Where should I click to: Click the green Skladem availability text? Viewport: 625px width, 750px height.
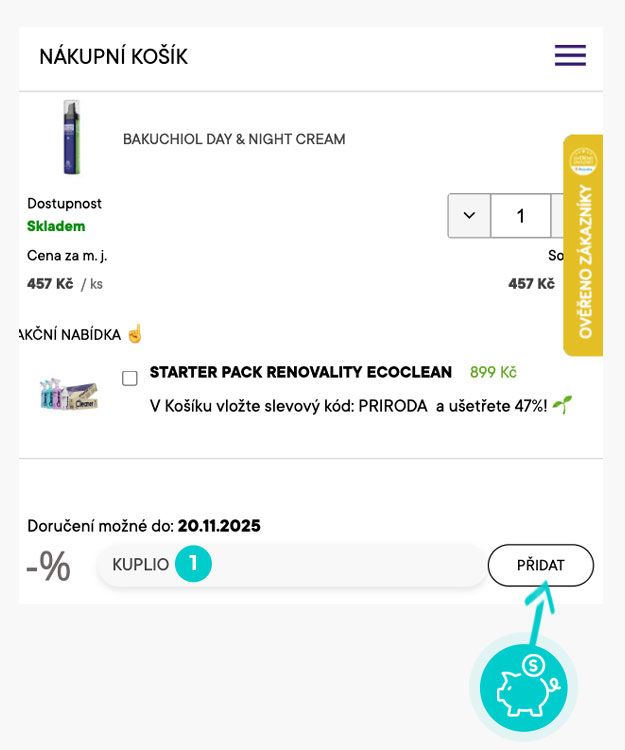click(x=56, y=226)
